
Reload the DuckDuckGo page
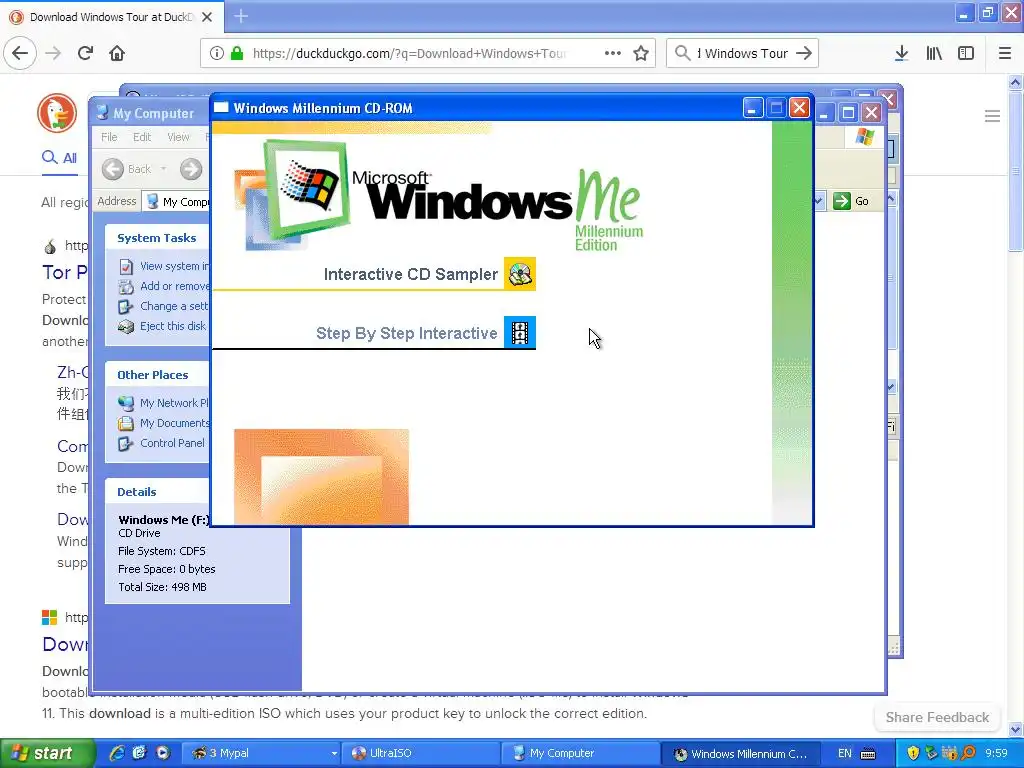tap(85, 53)
